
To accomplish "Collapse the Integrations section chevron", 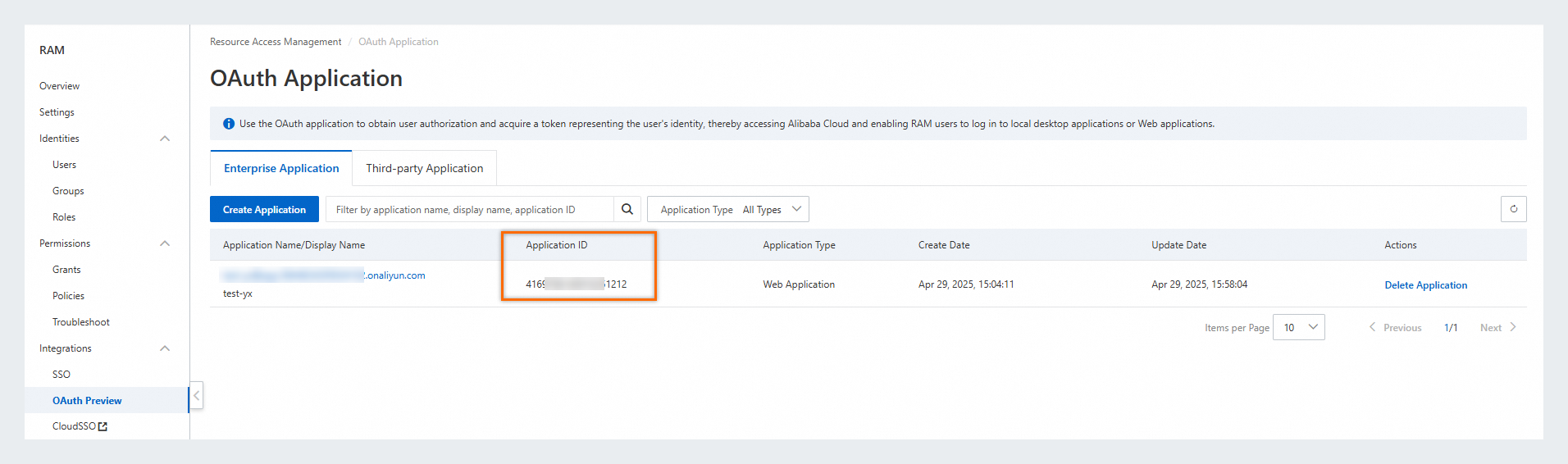I will [165, 348].
